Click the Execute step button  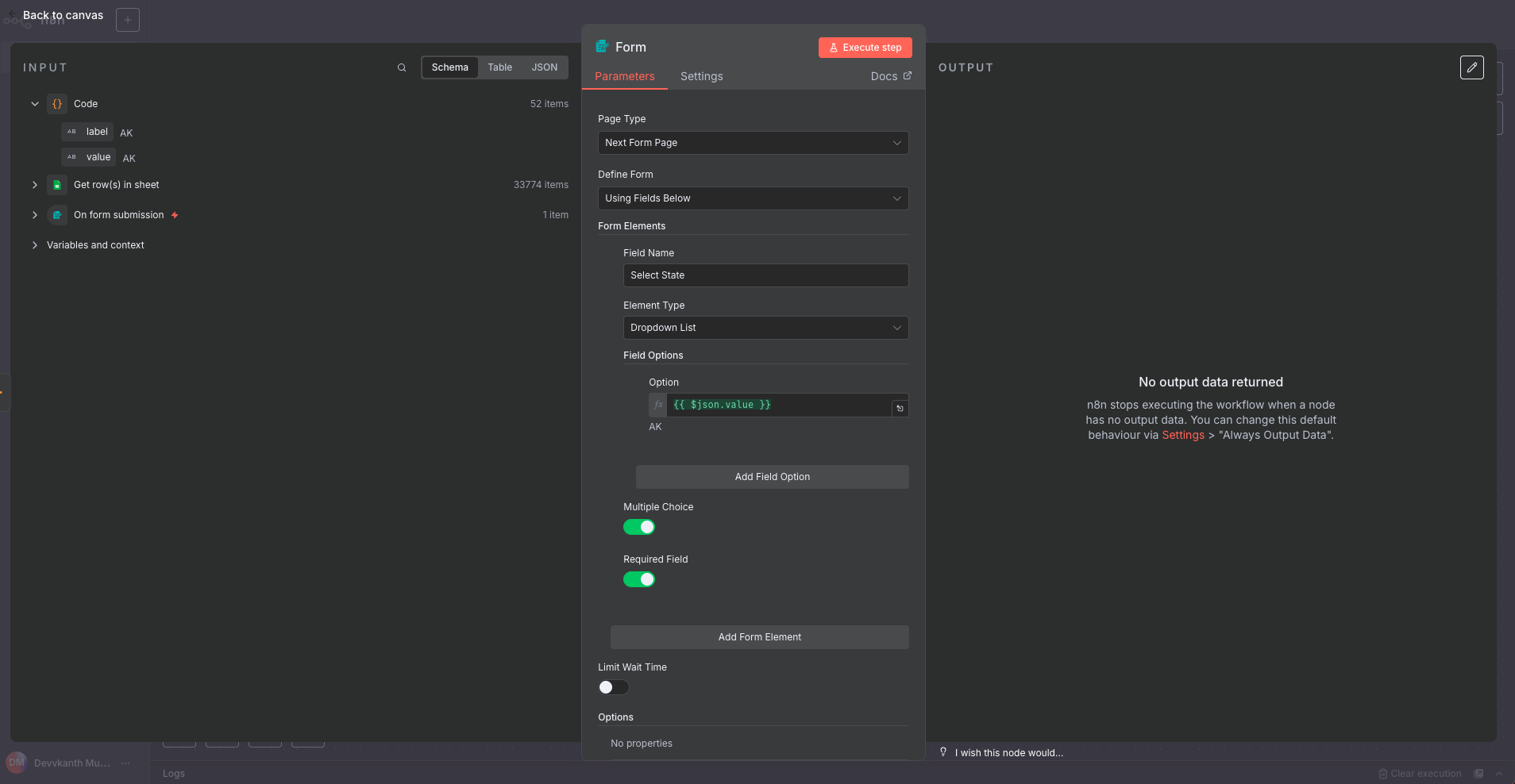pyautogui.click(x=865, y=47)
